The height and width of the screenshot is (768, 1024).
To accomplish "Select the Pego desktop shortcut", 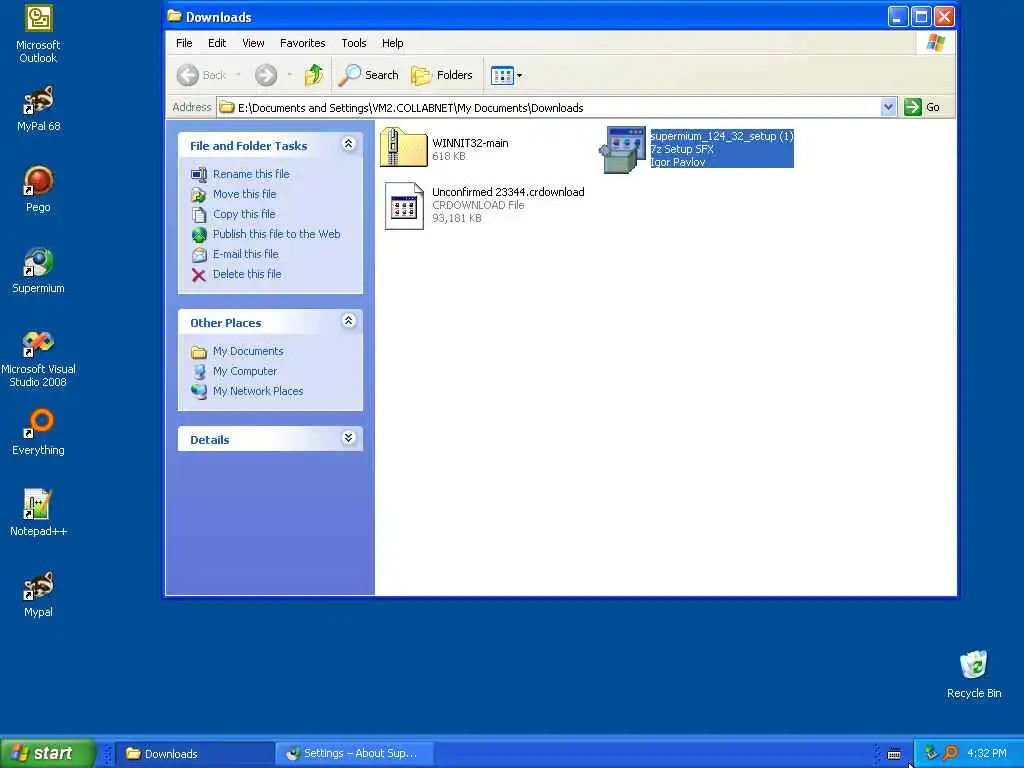I will click(x=38, y=189).
